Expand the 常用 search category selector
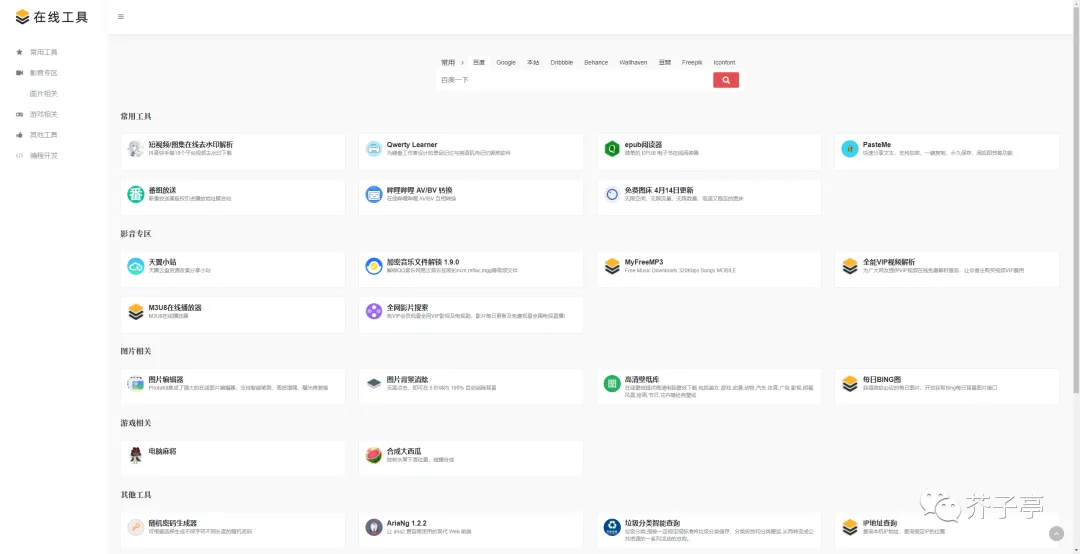The image size is (1080, 554). pyautogui.click(x=453, y=62)
